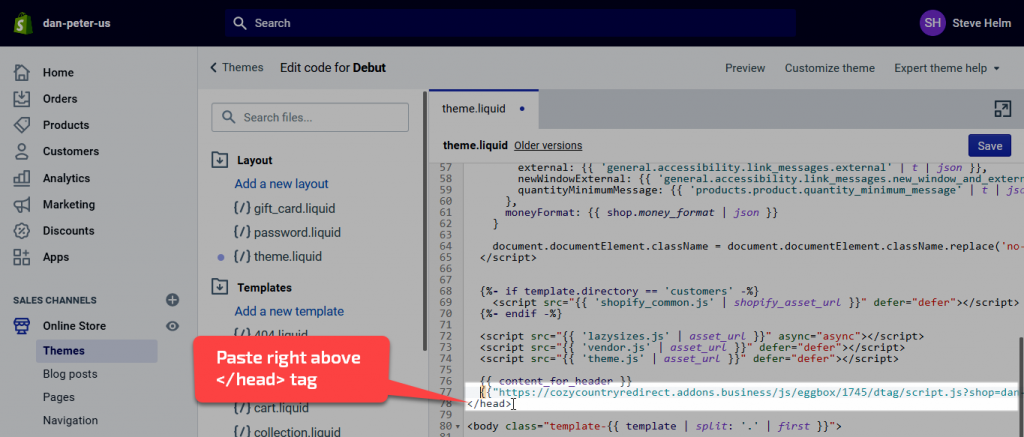This screenshot has width=1024, height=437.
Task: Collapse the Layout folder icon
Action: [219, 160]
